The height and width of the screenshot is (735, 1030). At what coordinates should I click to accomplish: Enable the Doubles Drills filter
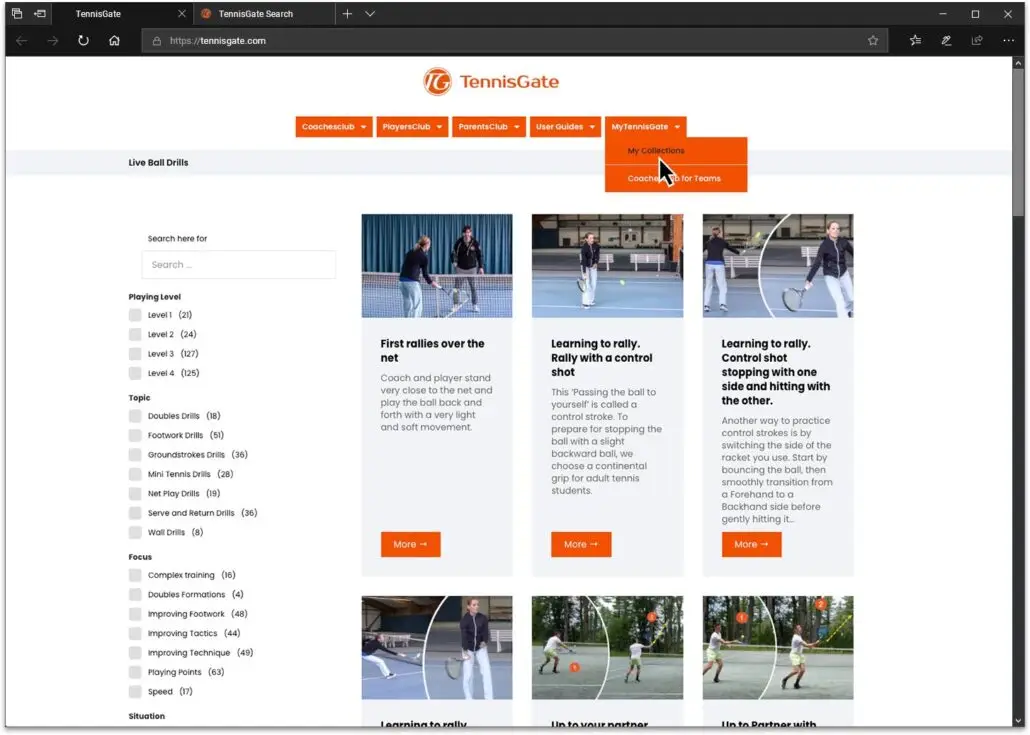135,416
